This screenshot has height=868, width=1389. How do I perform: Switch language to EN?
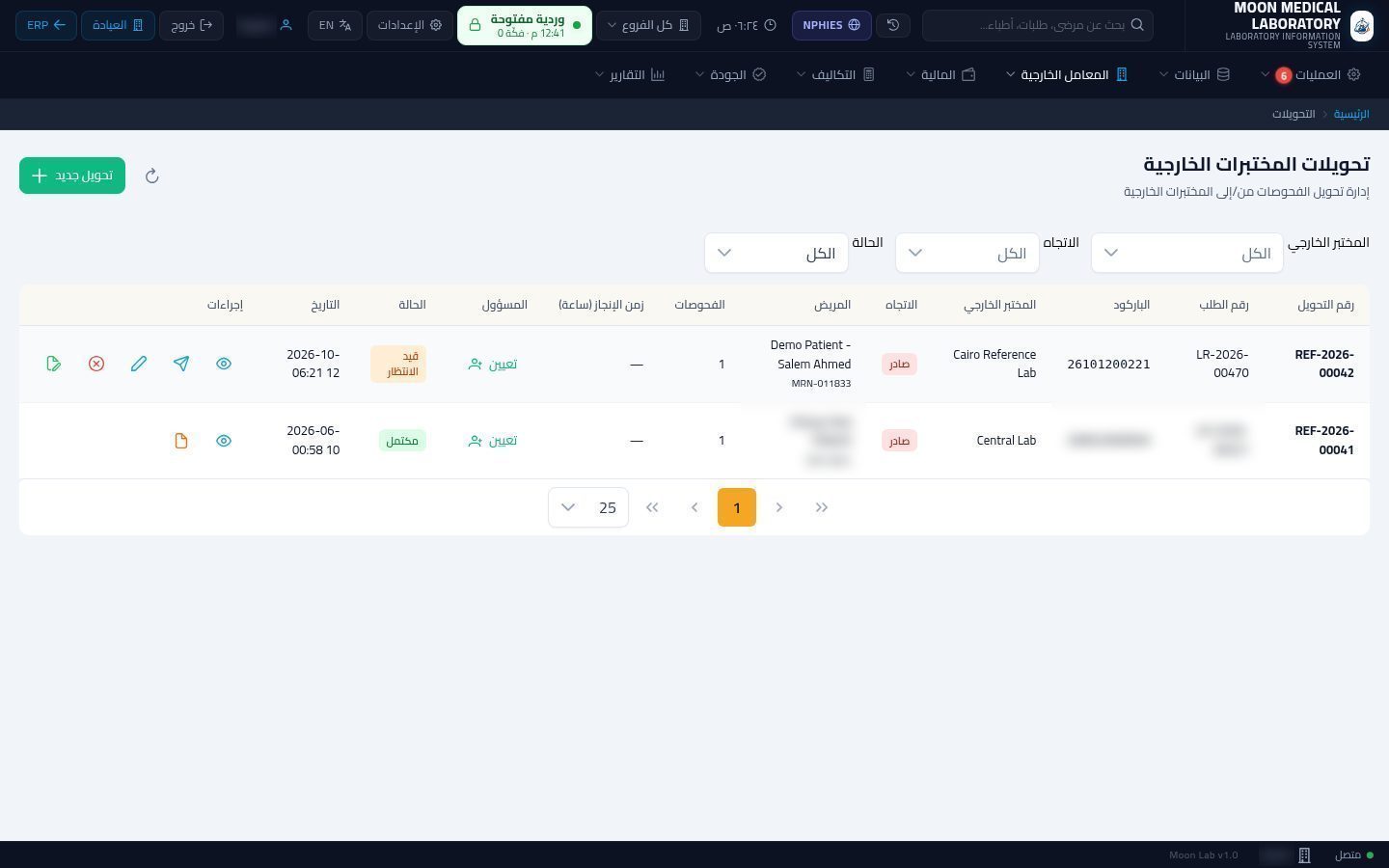[335, 25]
